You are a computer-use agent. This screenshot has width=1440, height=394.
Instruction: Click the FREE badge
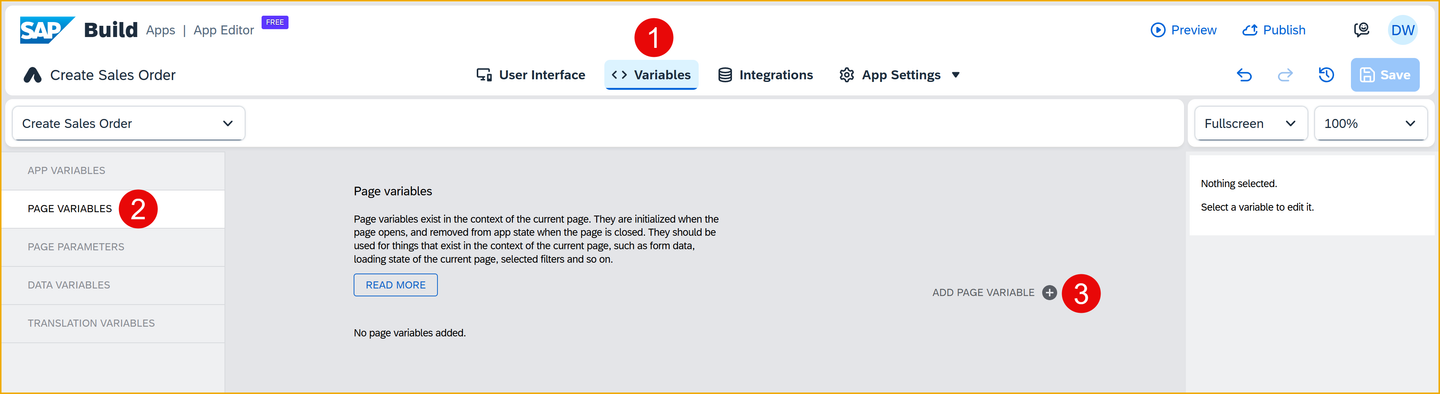(275, 21)
